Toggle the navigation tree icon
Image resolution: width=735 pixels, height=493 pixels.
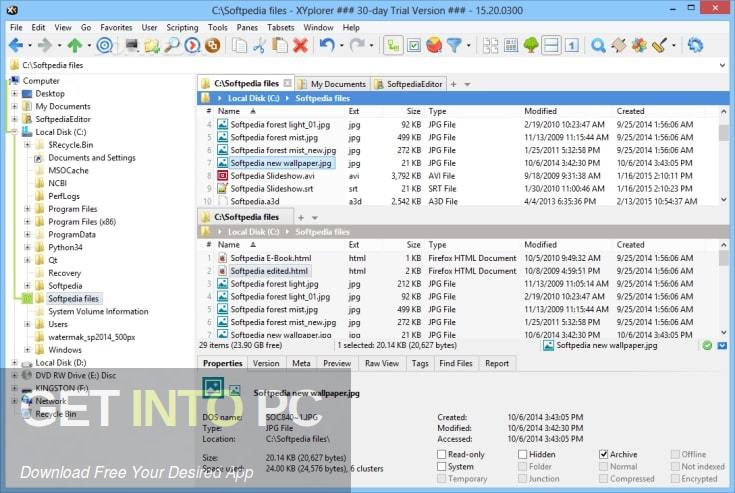coord(531,45)
